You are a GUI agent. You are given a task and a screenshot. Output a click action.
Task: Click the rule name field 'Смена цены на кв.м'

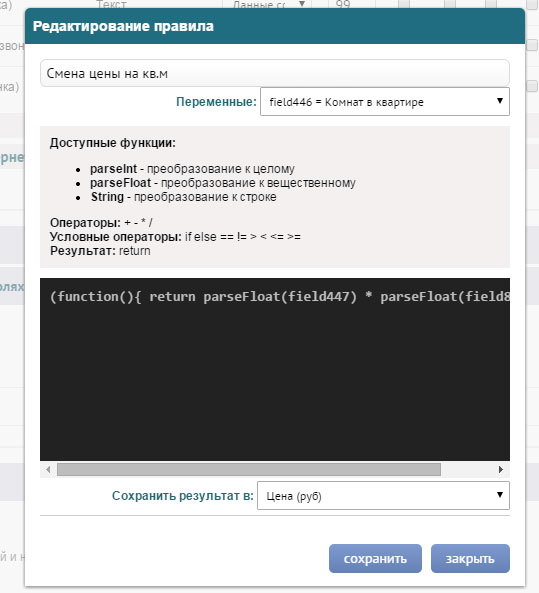point(275,73)
